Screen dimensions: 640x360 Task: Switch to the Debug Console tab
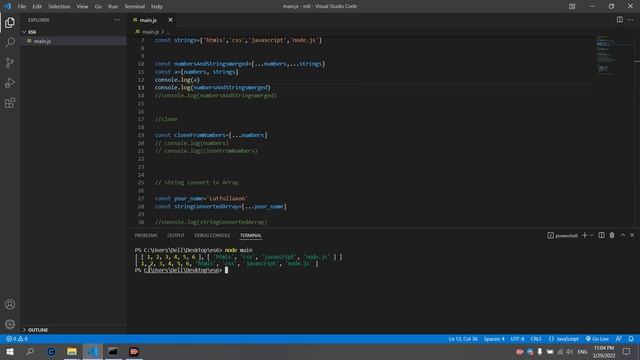(212, 236)
